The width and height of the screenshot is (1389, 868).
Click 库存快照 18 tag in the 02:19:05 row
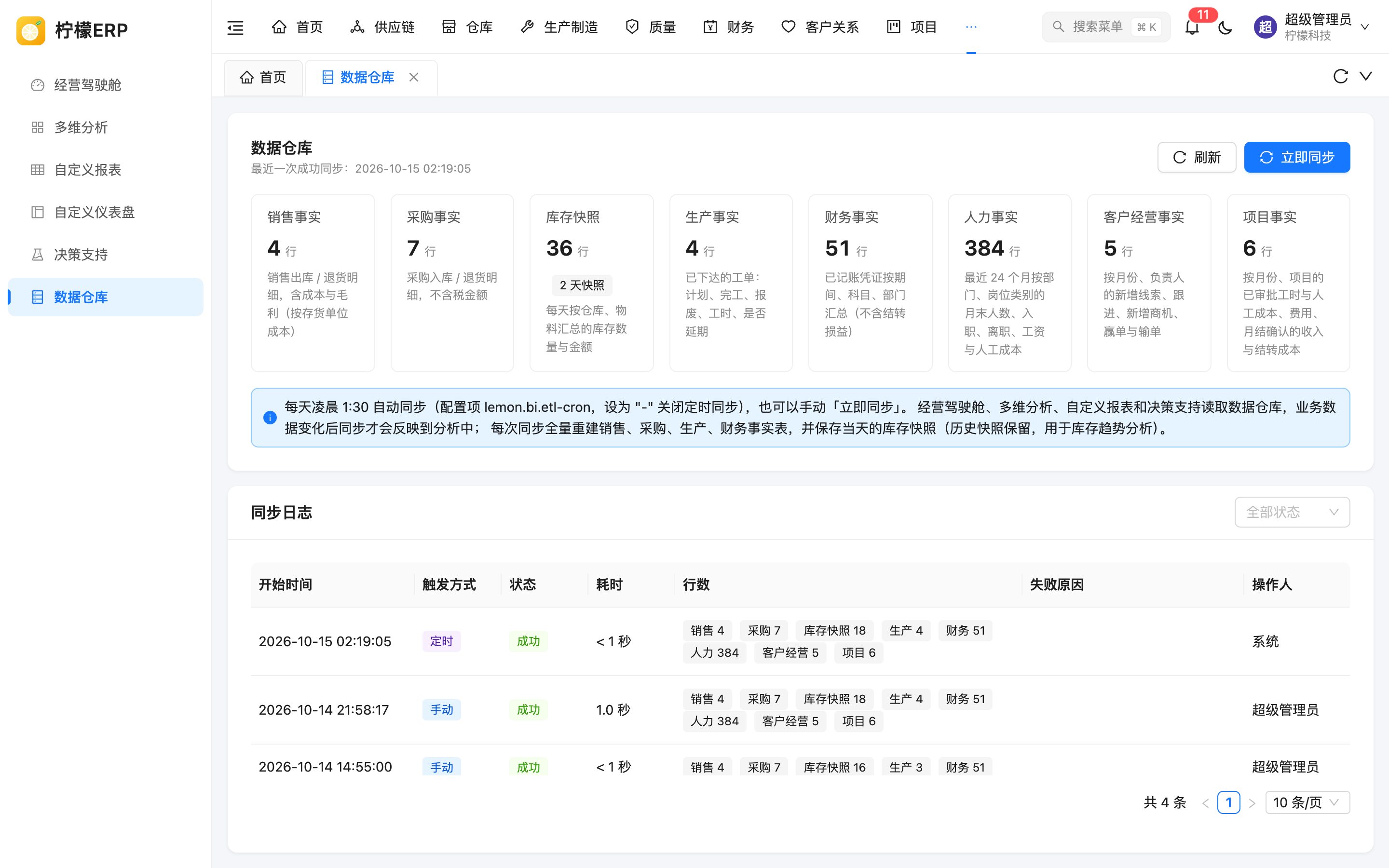(x=834, y=631)
